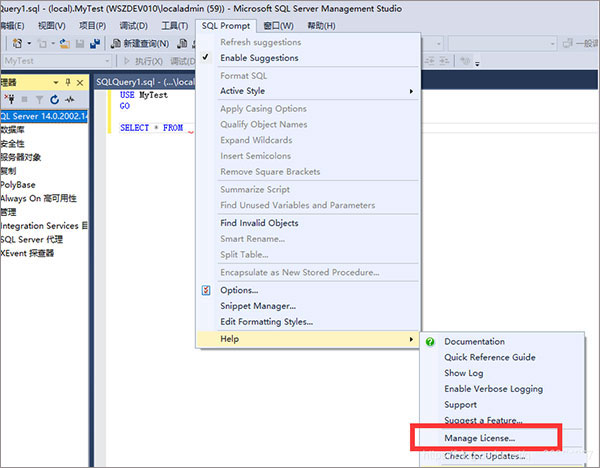Click the Save All icon
This screenshot has width=600, height=468.
[x=95, y=44]
